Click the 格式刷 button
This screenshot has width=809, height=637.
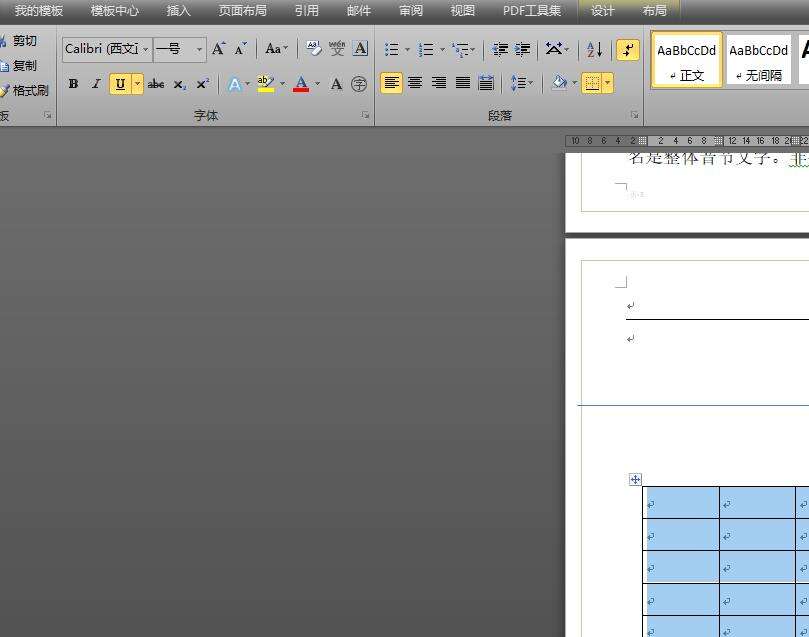(24, 90)
